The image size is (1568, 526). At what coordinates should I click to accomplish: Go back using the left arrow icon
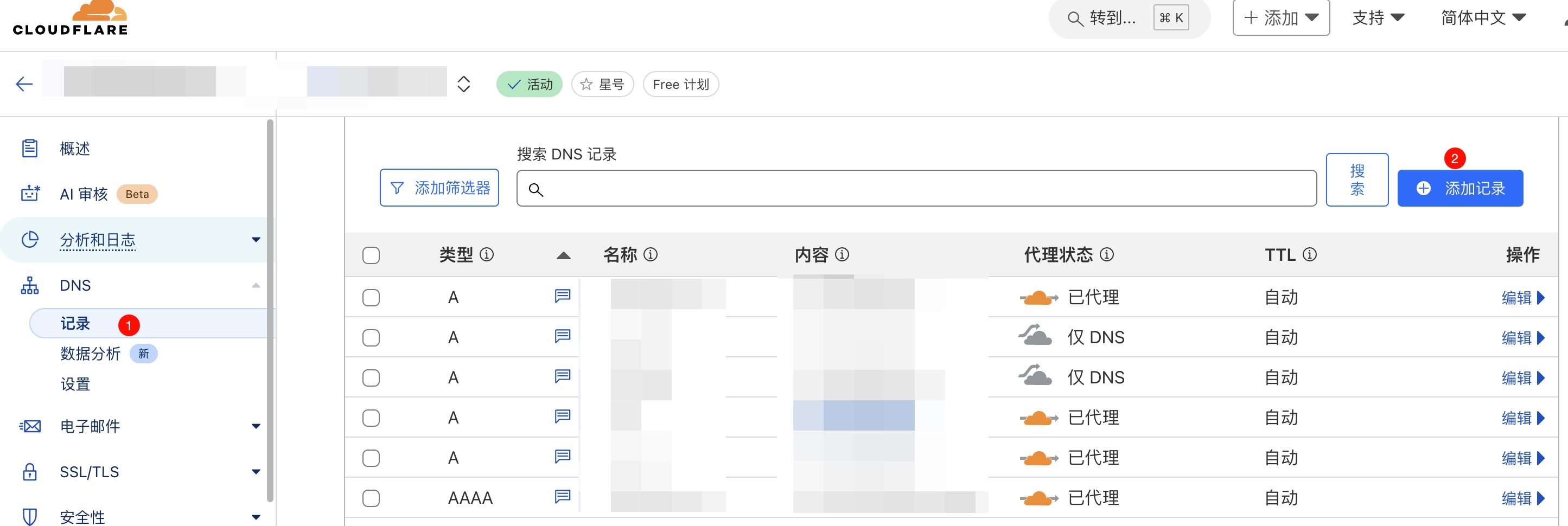(24, 84)
